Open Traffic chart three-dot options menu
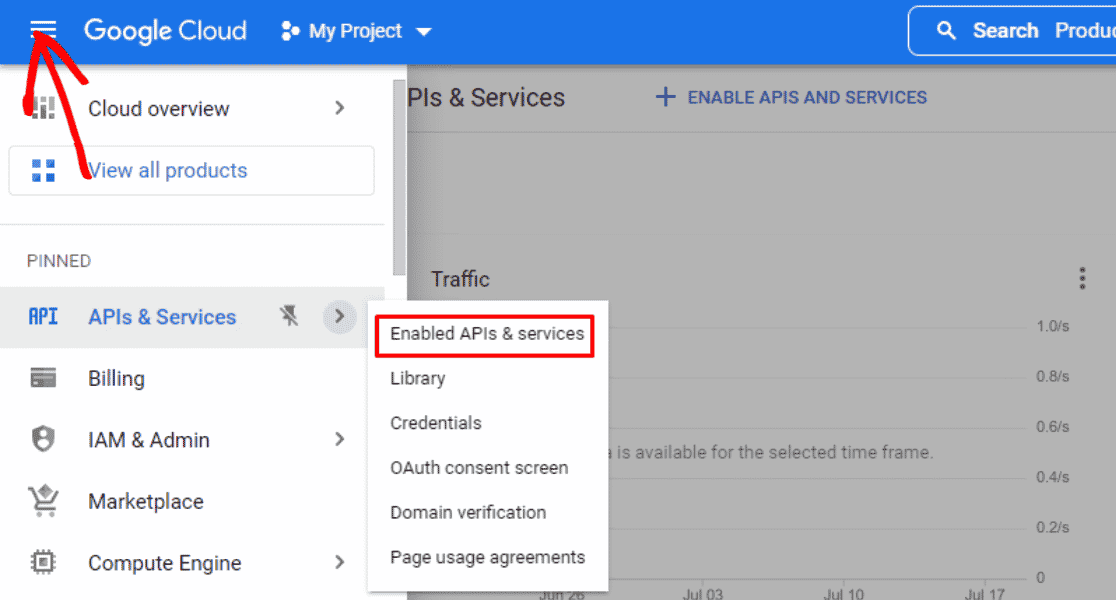The width and height of the screenshot is (1116, 600). pos(1082,278)
